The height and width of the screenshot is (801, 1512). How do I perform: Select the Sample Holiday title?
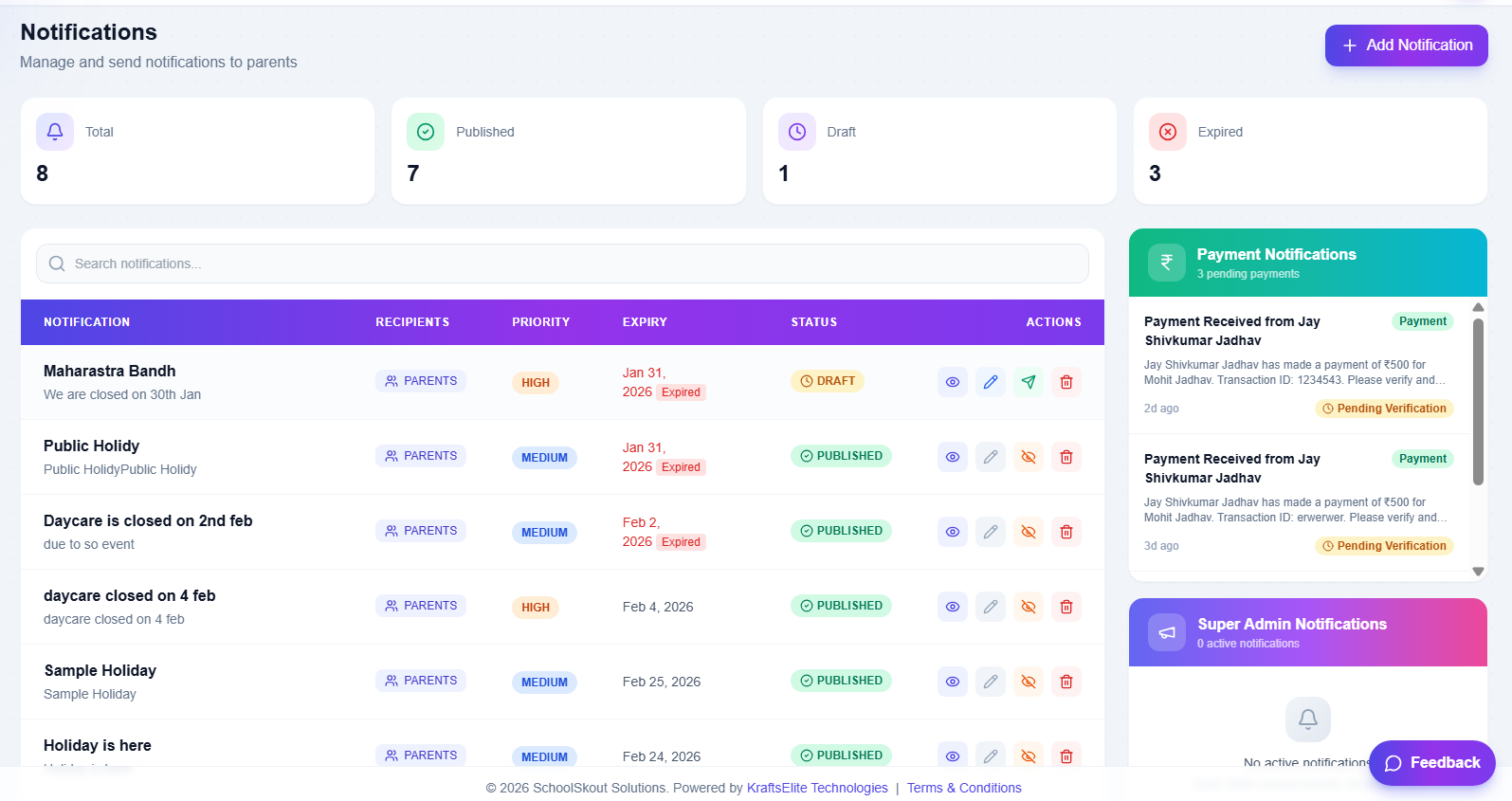click(x=100, y=670)
